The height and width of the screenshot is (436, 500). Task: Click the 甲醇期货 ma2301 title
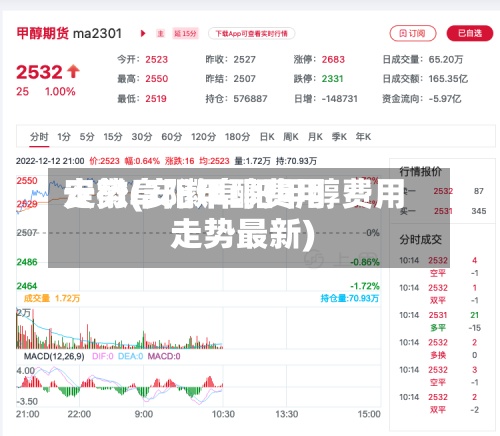[69, 33]
